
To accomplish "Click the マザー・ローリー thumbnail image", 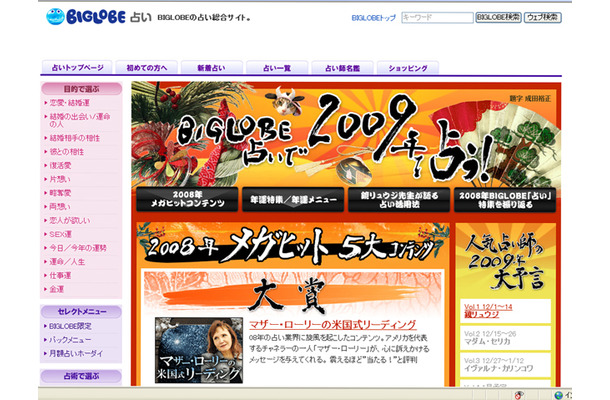I will (199, 350).
